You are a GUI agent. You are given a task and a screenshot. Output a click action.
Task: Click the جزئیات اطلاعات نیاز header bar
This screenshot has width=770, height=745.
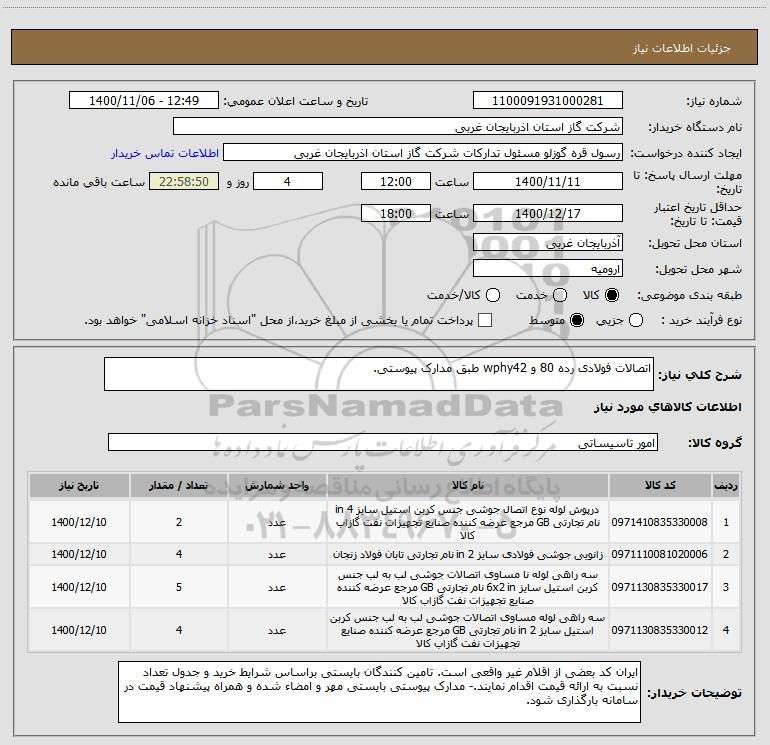384,47
